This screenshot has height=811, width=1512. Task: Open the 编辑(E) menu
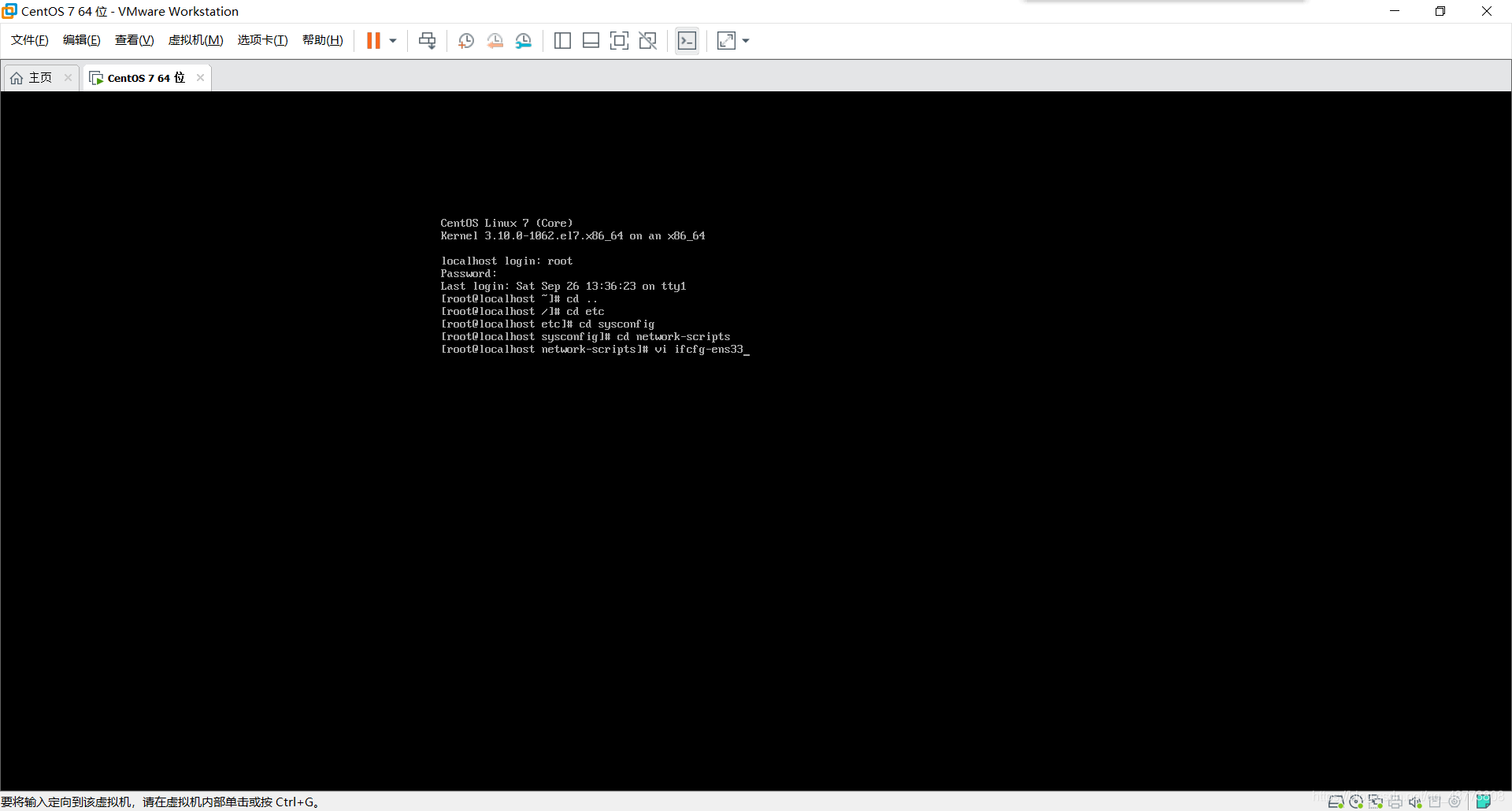coord(82,40)
